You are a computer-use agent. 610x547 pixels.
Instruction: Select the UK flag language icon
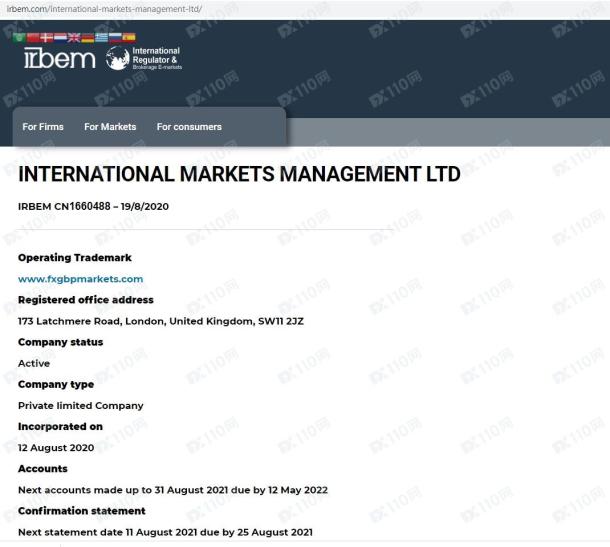74,37
